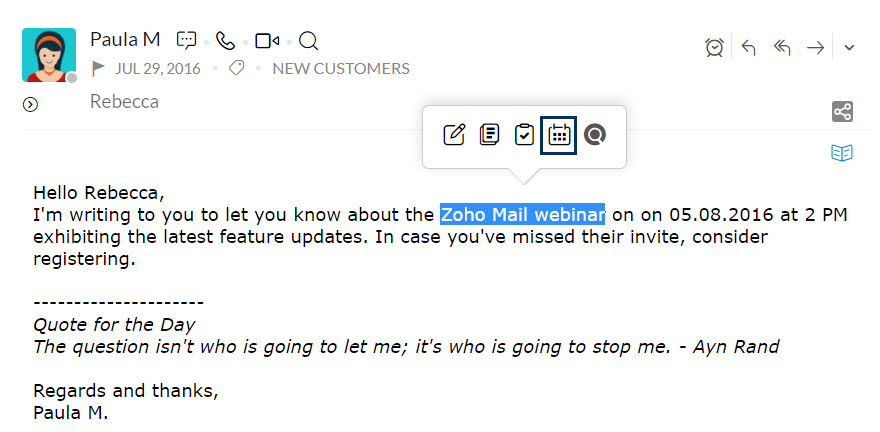Add selected text to notes list icon

click(x=489, y=134)
